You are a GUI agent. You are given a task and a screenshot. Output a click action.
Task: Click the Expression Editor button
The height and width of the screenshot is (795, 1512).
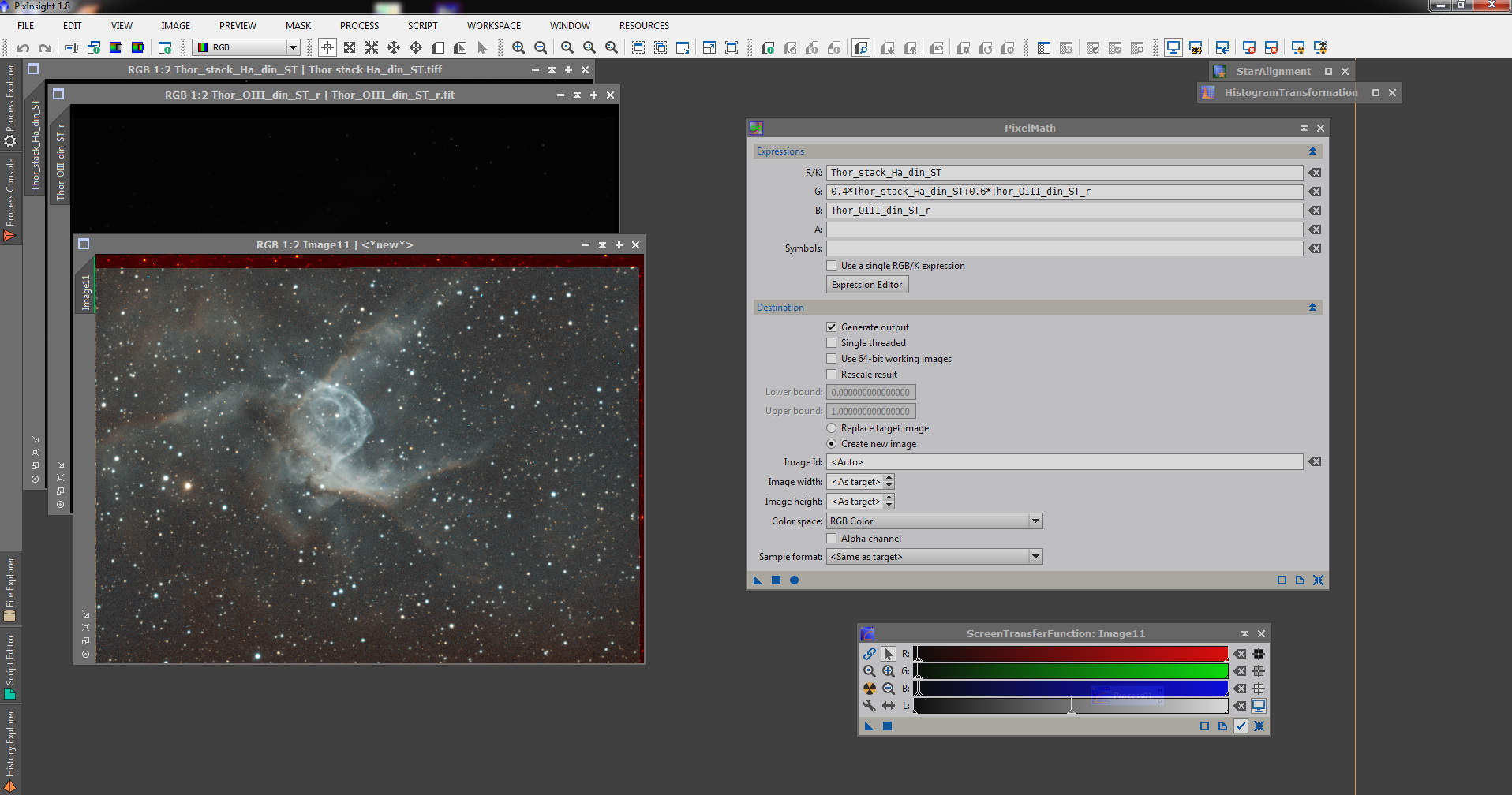tap(867, 285)
